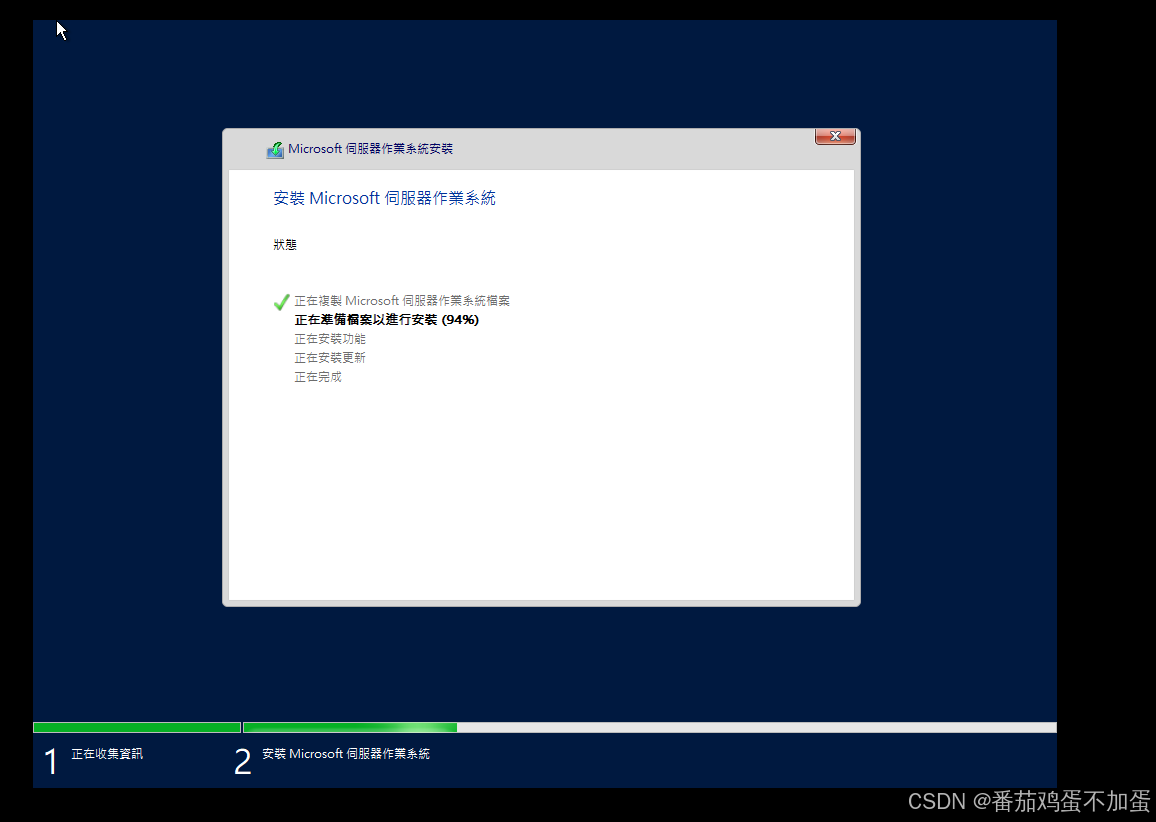Toggle the 正在安裝更新 pending step
The image size is (1156, 822).
point(330,357)
